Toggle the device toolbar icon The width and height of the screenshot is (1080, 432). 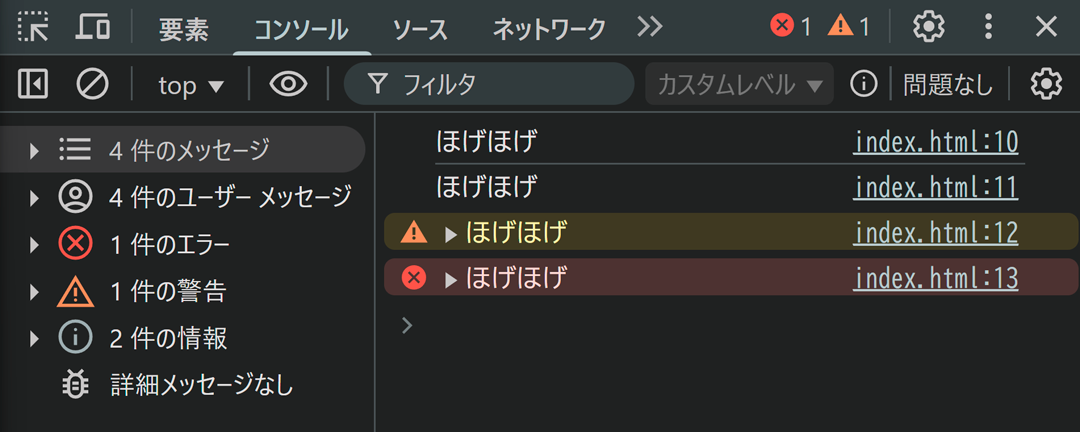coord(92,27)
